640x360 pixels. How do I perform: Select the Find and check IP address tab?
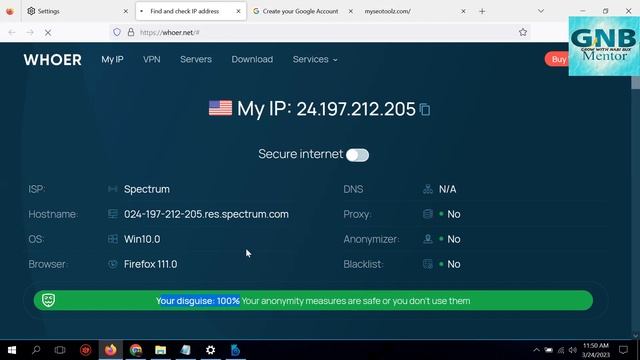pos(191,11)
